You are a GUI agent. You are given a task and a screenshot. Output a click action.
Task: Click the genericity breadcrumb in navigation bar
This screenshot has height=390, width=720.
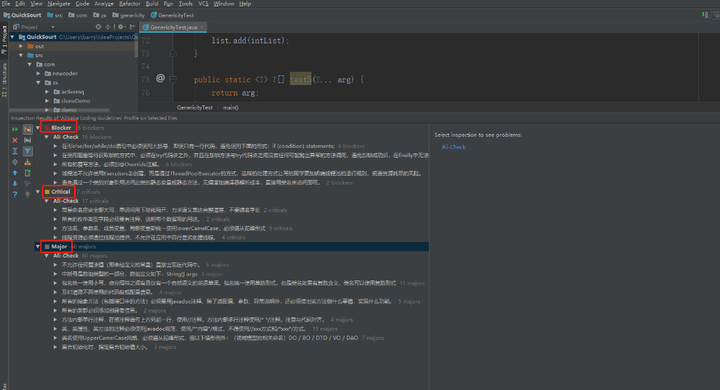point(129,15)
